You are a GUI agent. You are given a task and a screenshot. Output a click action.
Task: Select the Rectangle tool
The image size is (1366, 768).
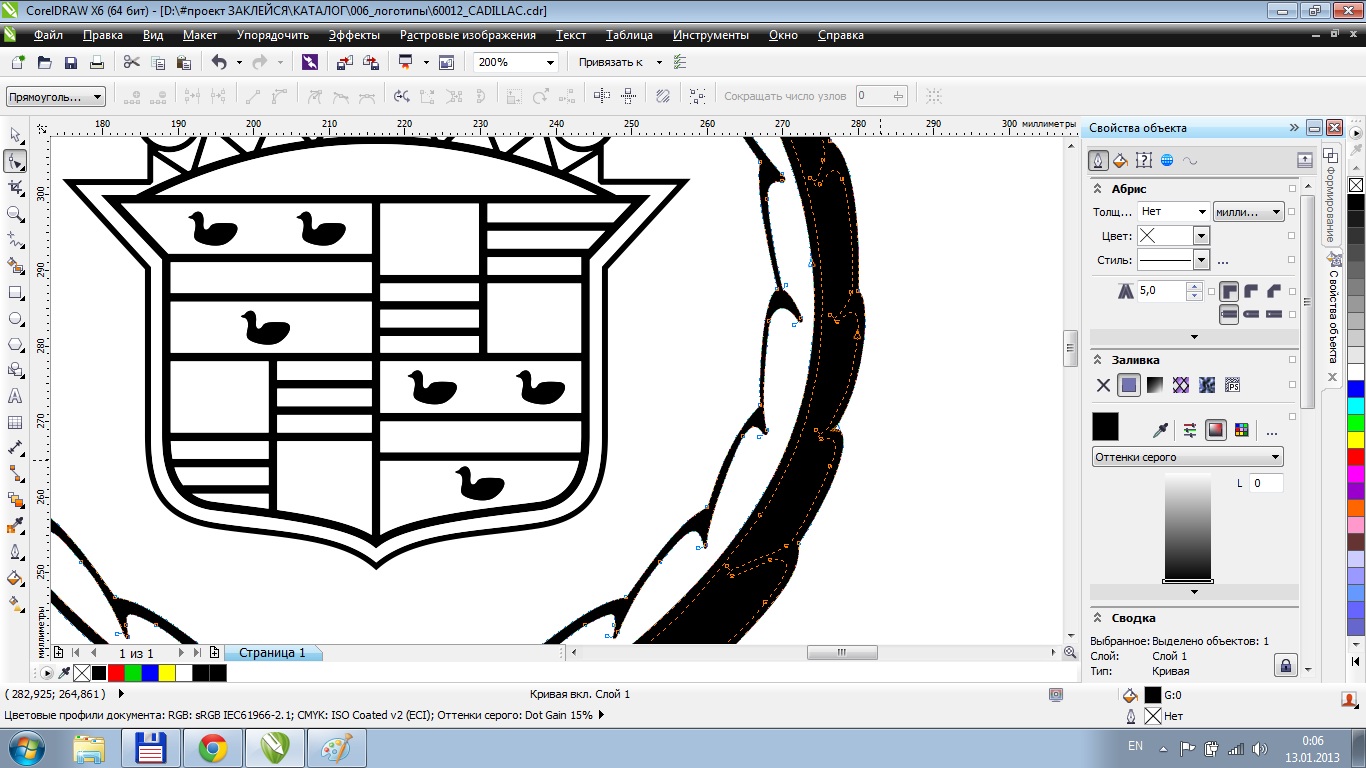(15, 292)
